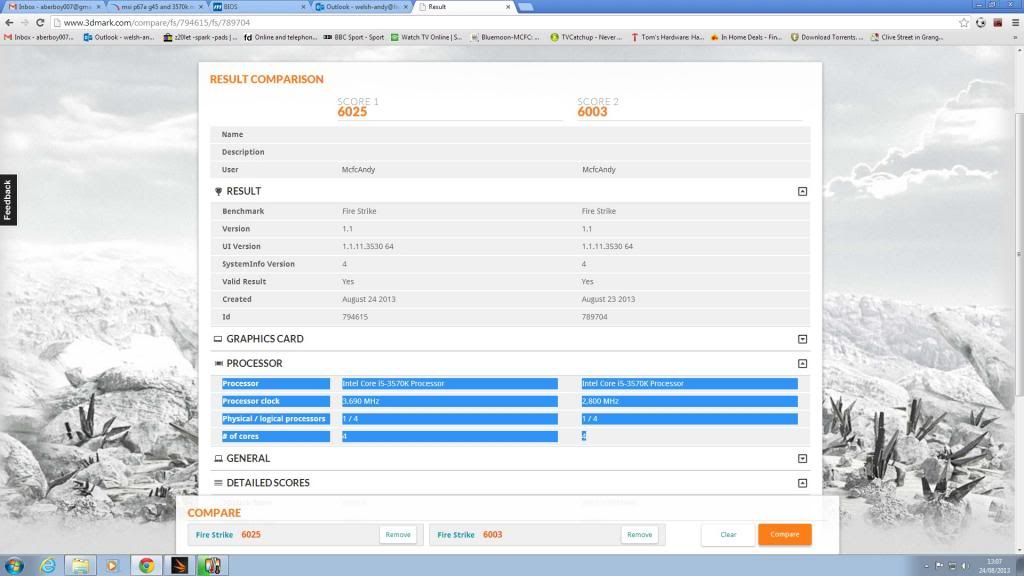This screenshot has height=576, width=1024.
Task: Switch to the BIOS tab
Action: click(259, 7)
